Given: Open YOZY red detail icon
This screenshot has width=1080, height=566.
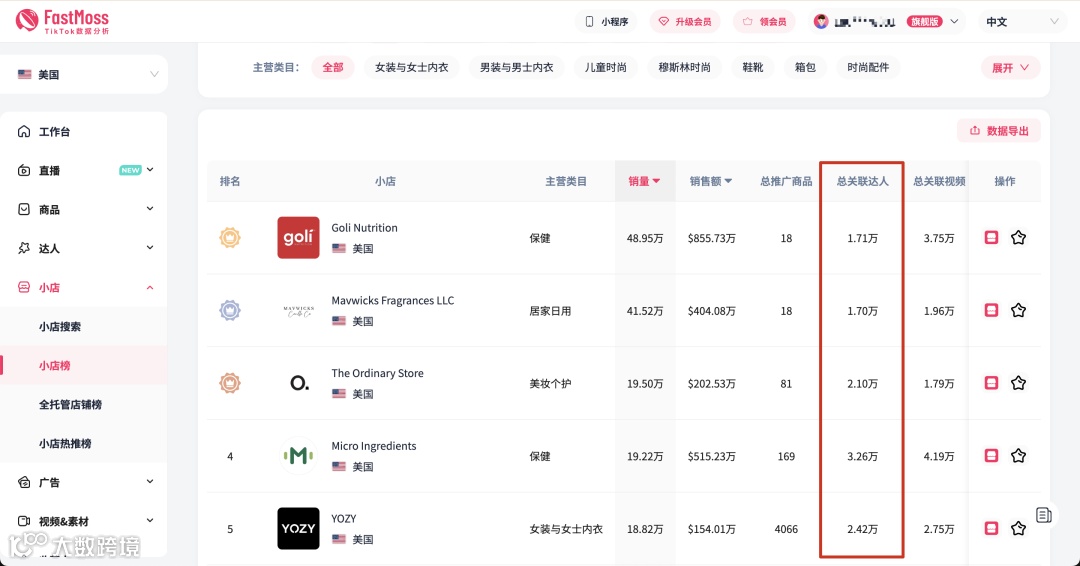Looking at the screenshot, I should (x=991, y=528).
